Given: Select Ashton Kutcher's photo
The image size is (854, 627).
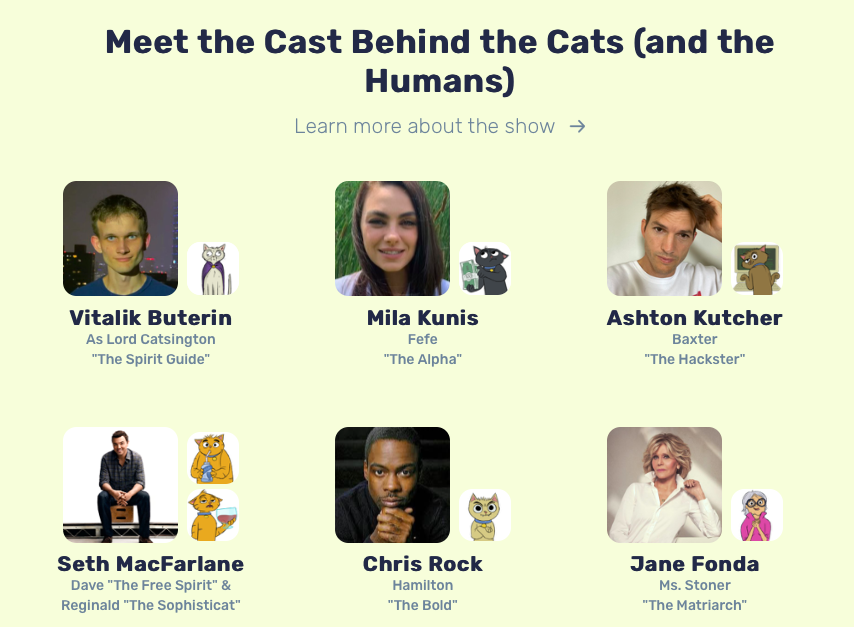Looking at the screenshot, I should coord(664,238).
